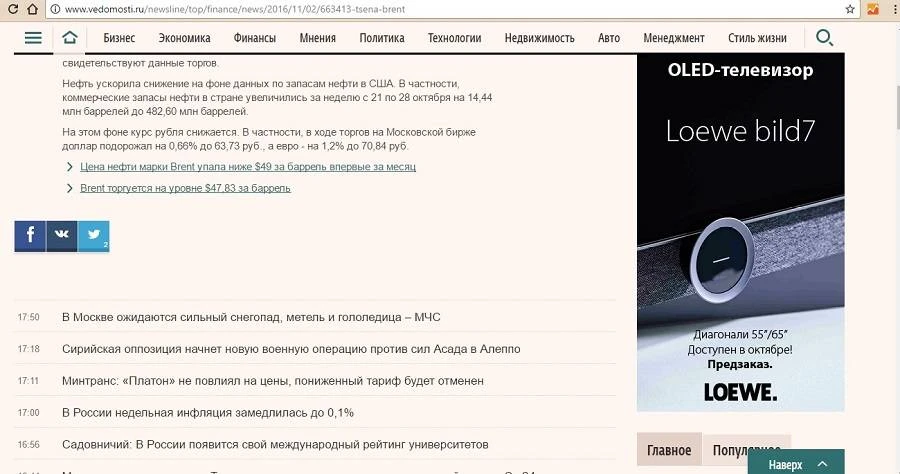Share article on VK
The width and height of the screenshot is (900, 474).
tap(61, 236)
